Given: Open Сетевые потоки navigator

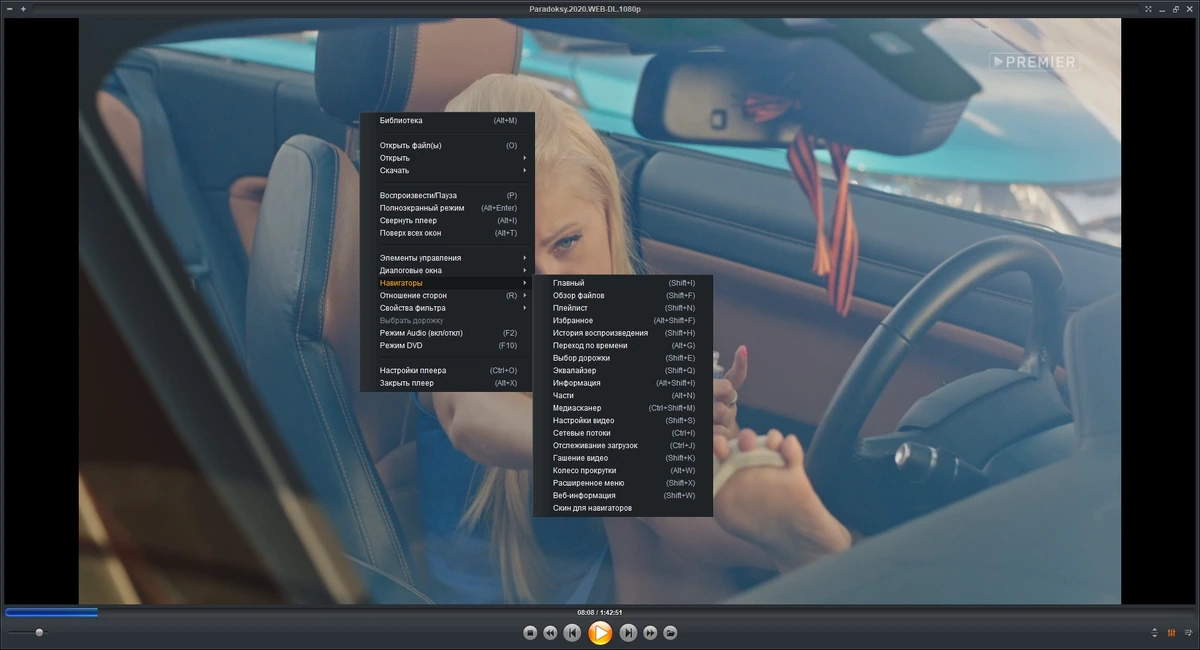Looking at the screenshot, I should pyautogui.click(x=623, y=433).
